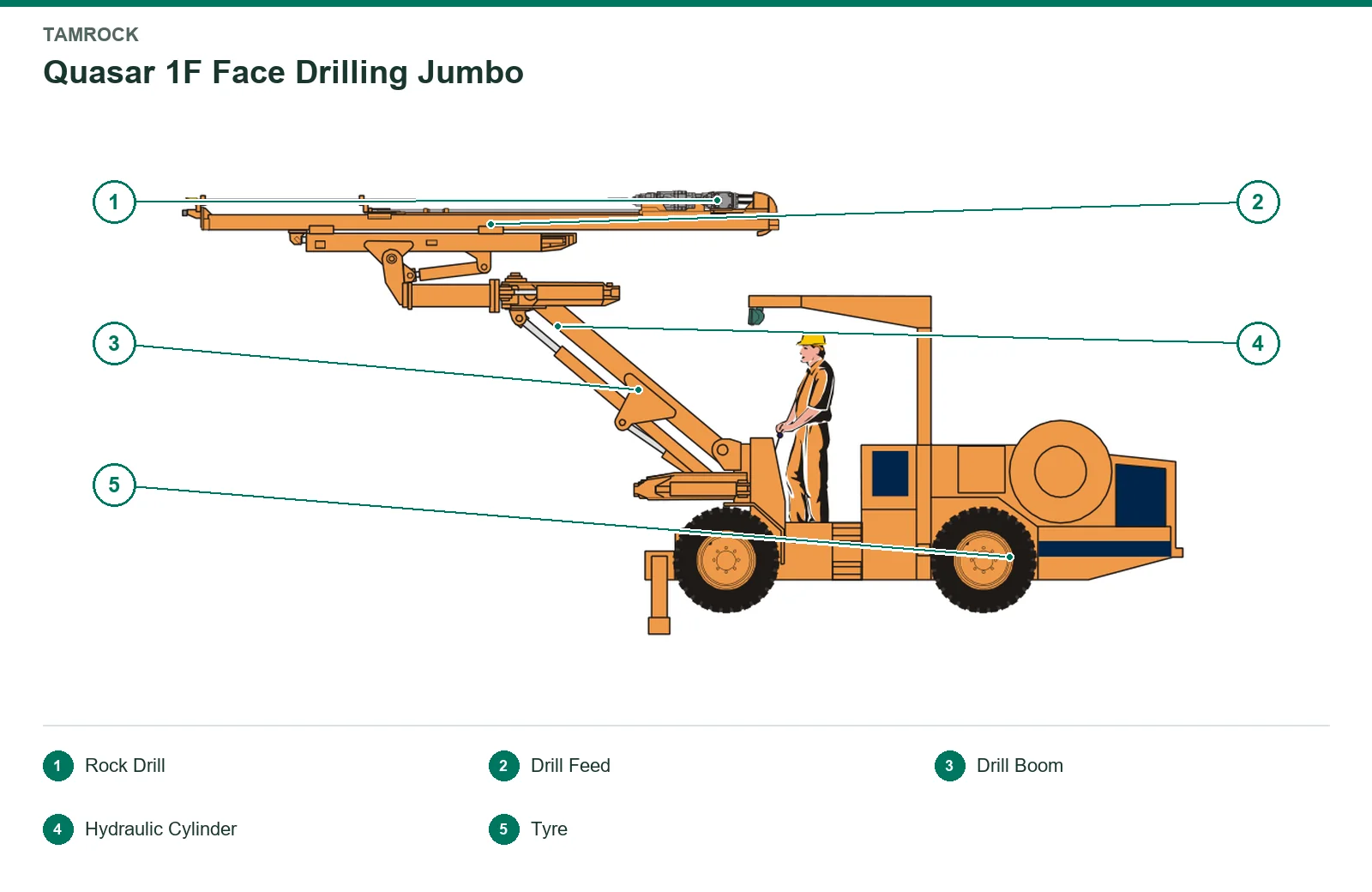Select legend badge 3 next to Drill Boom
1372x892 pixels.
tap(950, 766)
